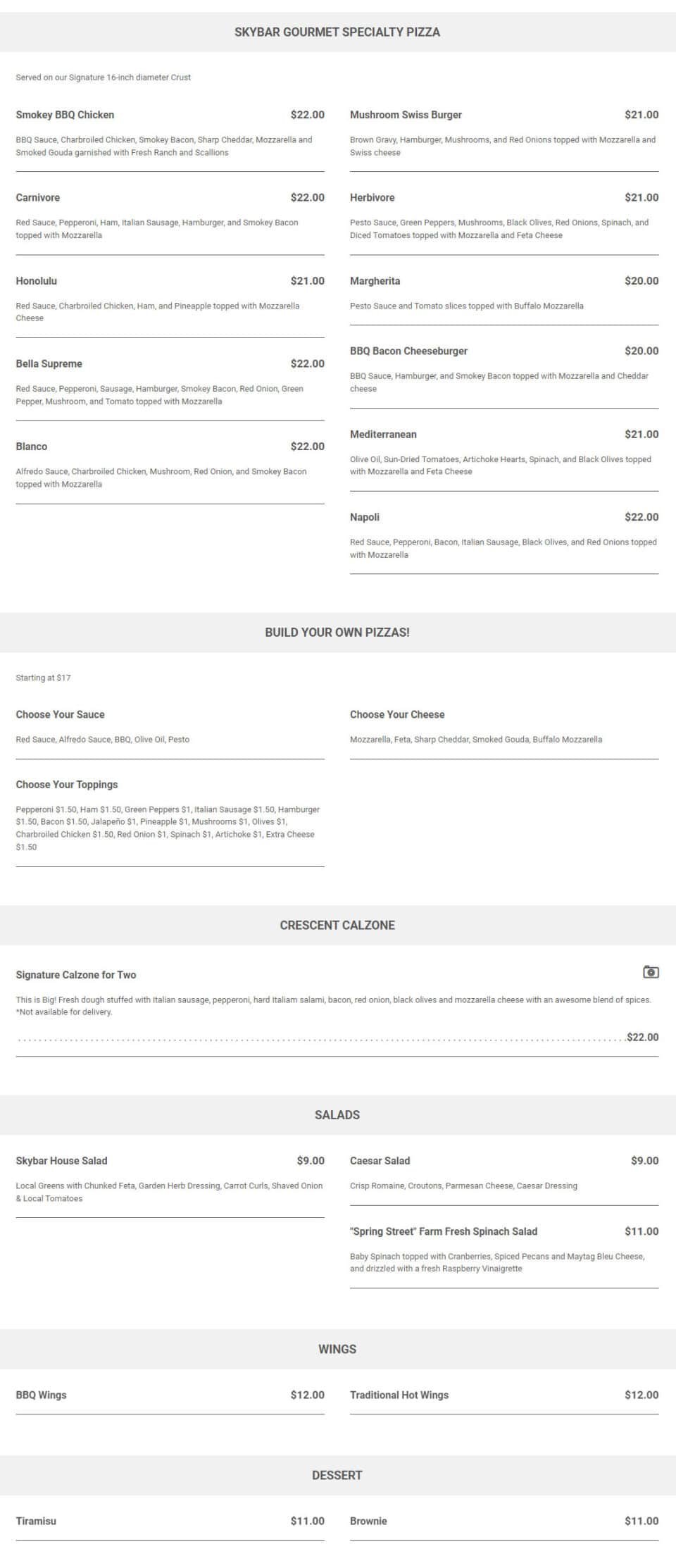Select the Margherita pizza title
This screenshot has width=676, height=1568.
click(375, 281)
